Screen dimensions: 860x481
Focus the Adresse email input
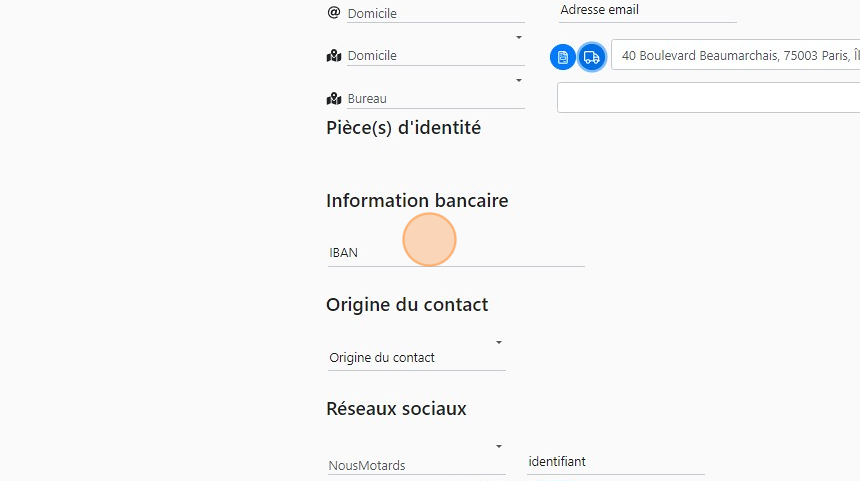pos(647,10)
